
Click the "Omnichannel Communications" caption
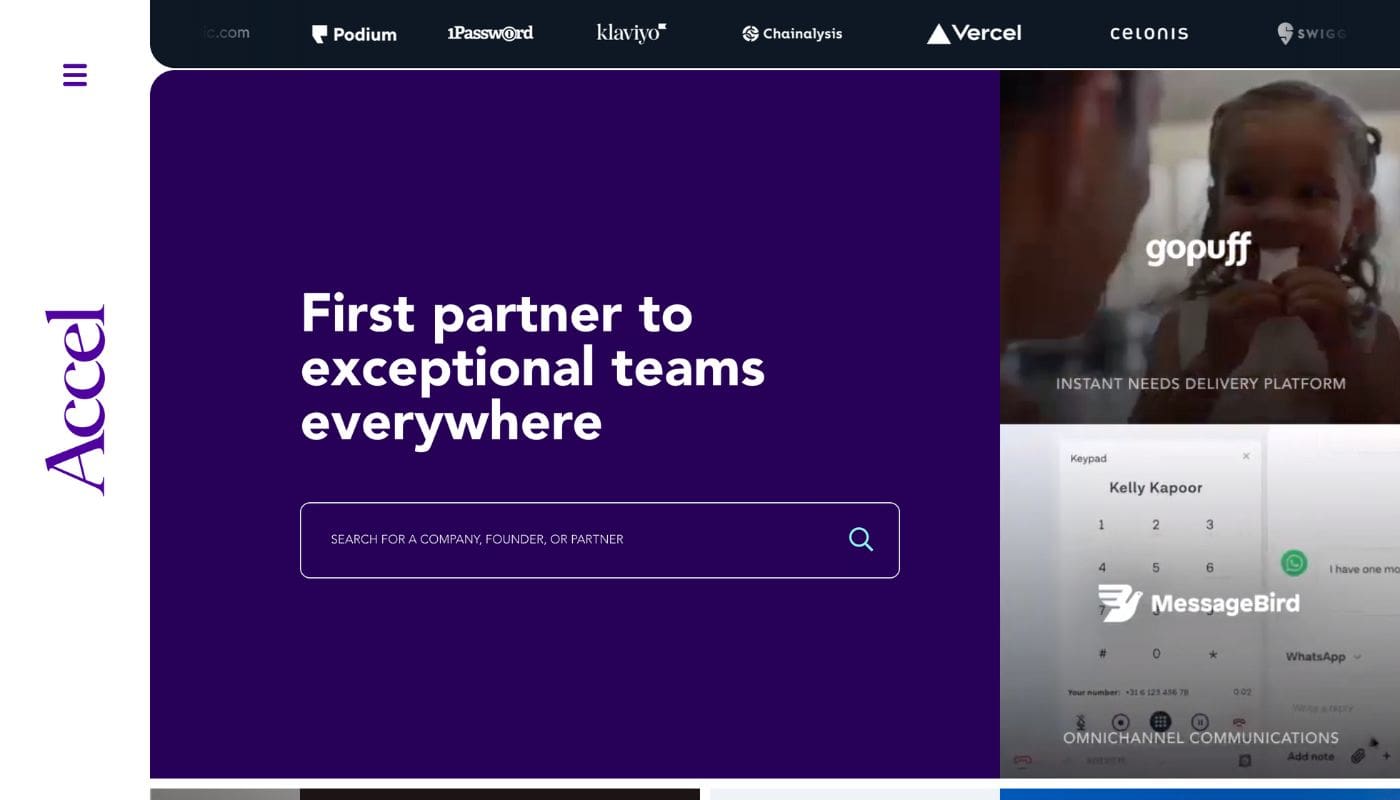1201,738
